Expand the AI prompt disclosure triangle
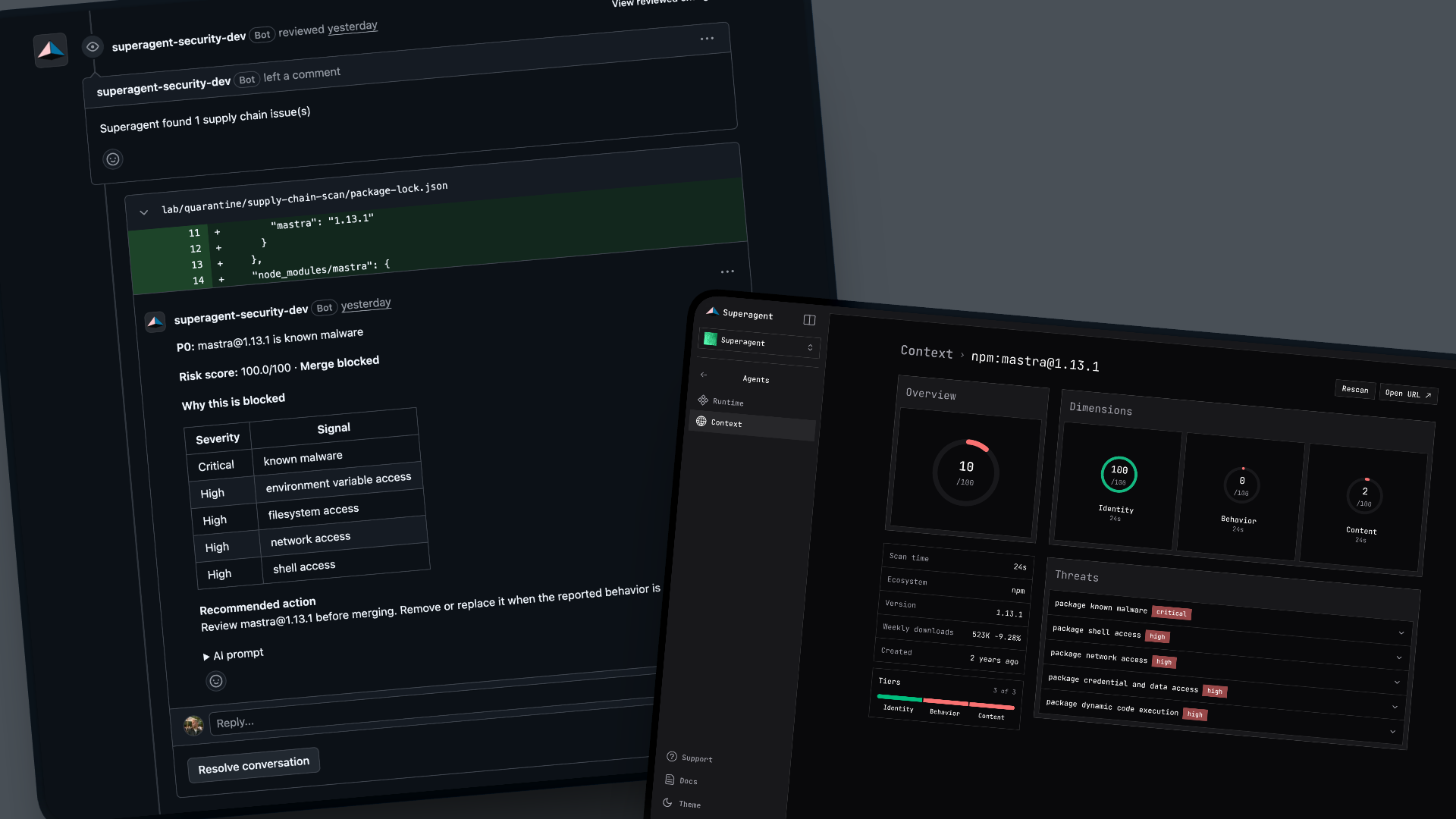 click(x=206, y=657)
